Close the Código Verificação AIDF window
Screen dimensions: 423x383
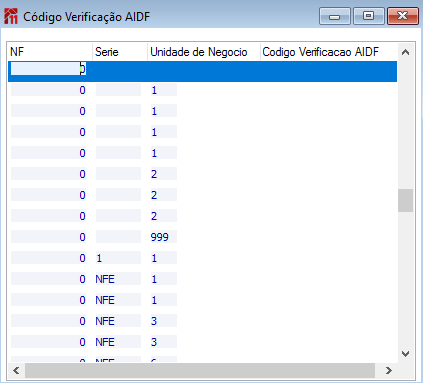click(x=403, y=16)
